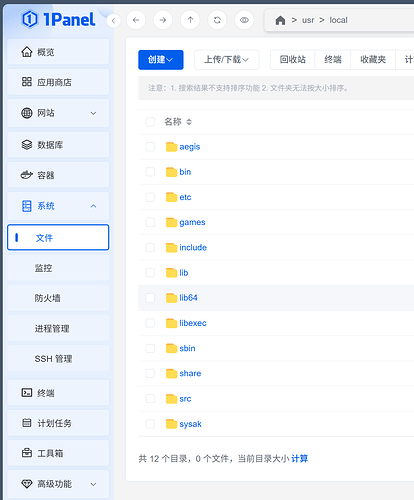Open the 创建 create dropdown
The height and width of the screenshot is (500, 414).
pos(161,60)
